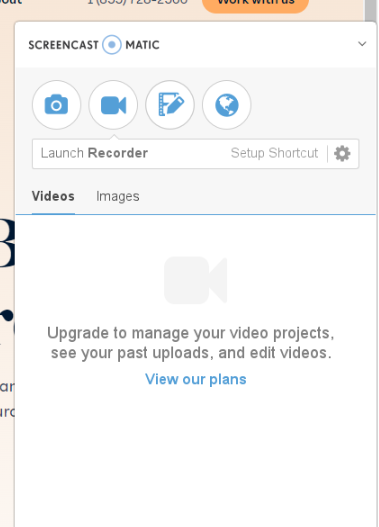Switch to the Videos tab
This screenshot has width=379, height=527.
[x=53, y=196]
